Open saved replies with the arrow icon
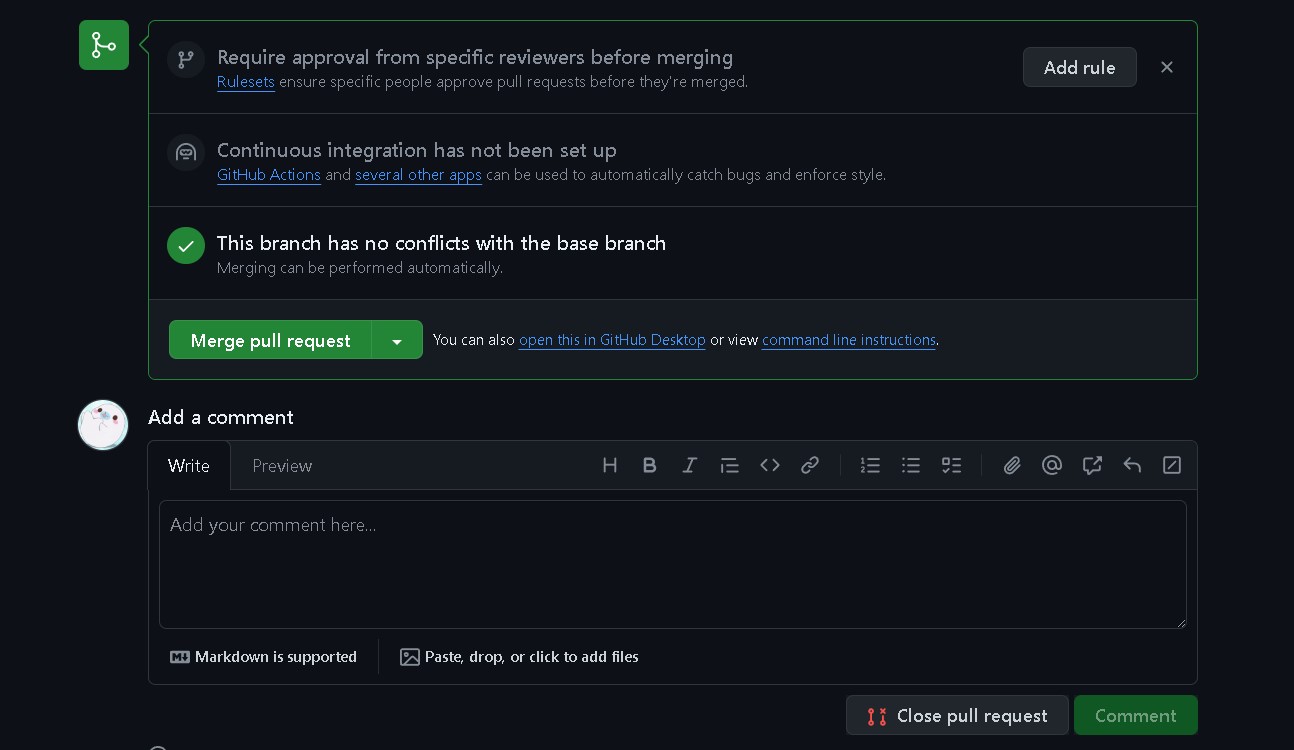Viewport: 1294px width, 750px height. pos(1132,465)
